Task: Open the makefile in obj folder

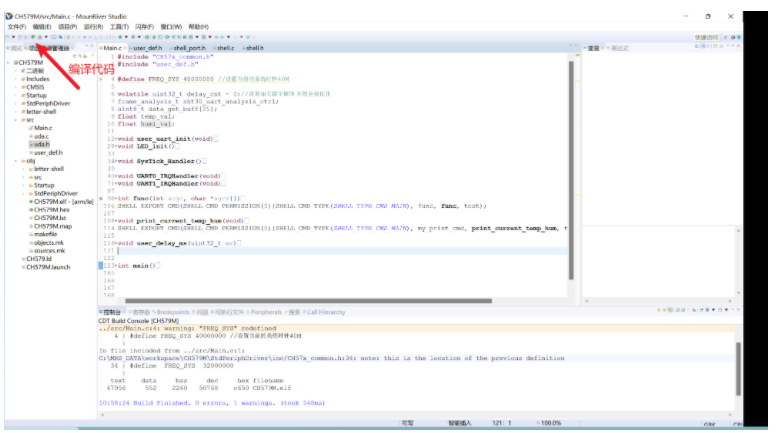Action: [x=45, y=234]
